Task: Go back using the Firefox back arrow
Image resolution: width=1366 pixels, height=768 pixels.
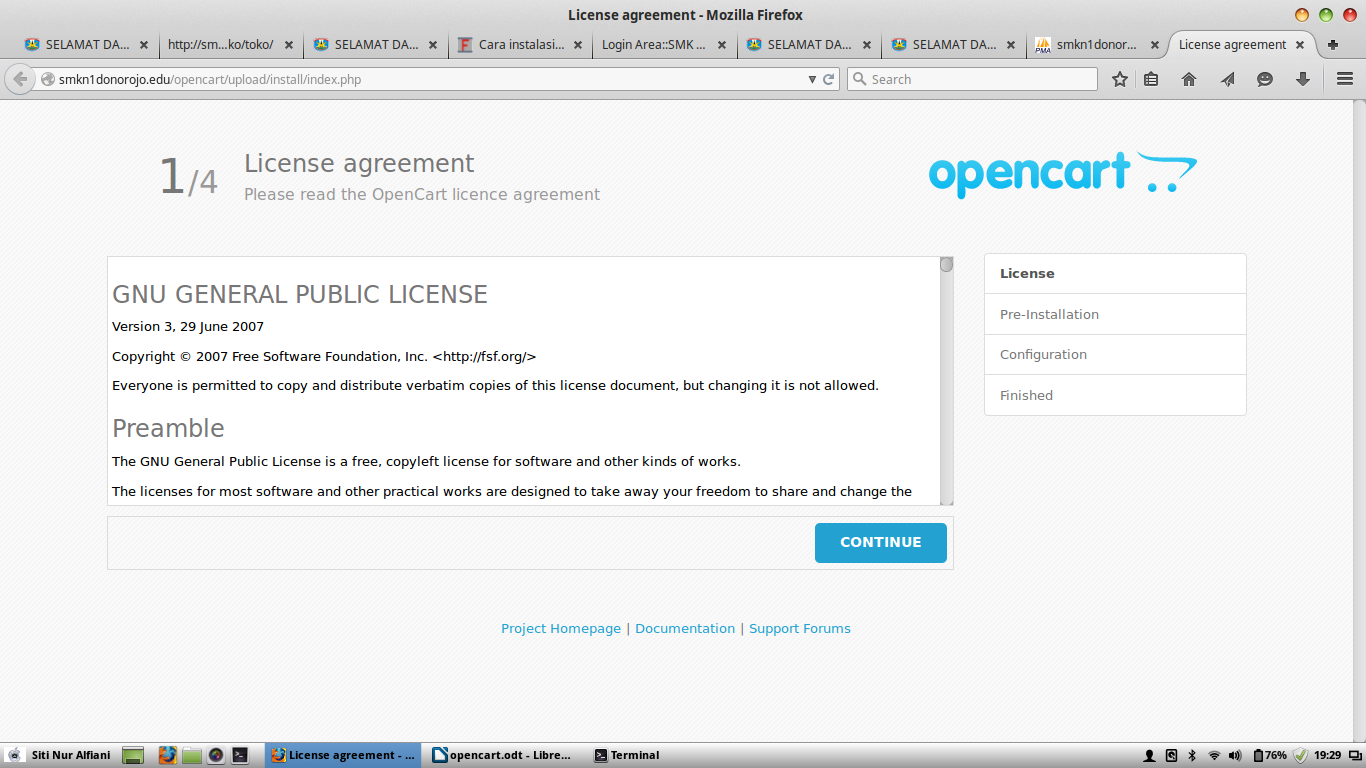Action: pyautogui.click(x=20, y=79)
